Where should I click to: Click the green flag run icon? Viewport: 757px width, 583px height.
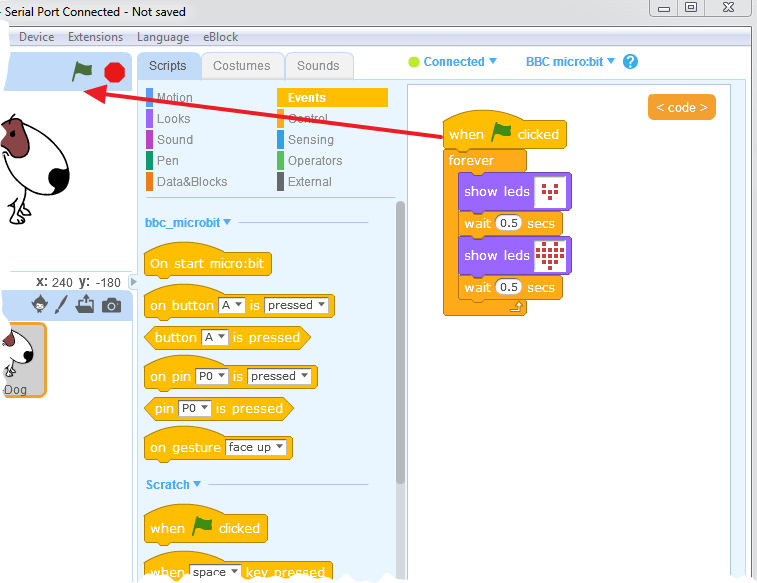tap(82, 71)
